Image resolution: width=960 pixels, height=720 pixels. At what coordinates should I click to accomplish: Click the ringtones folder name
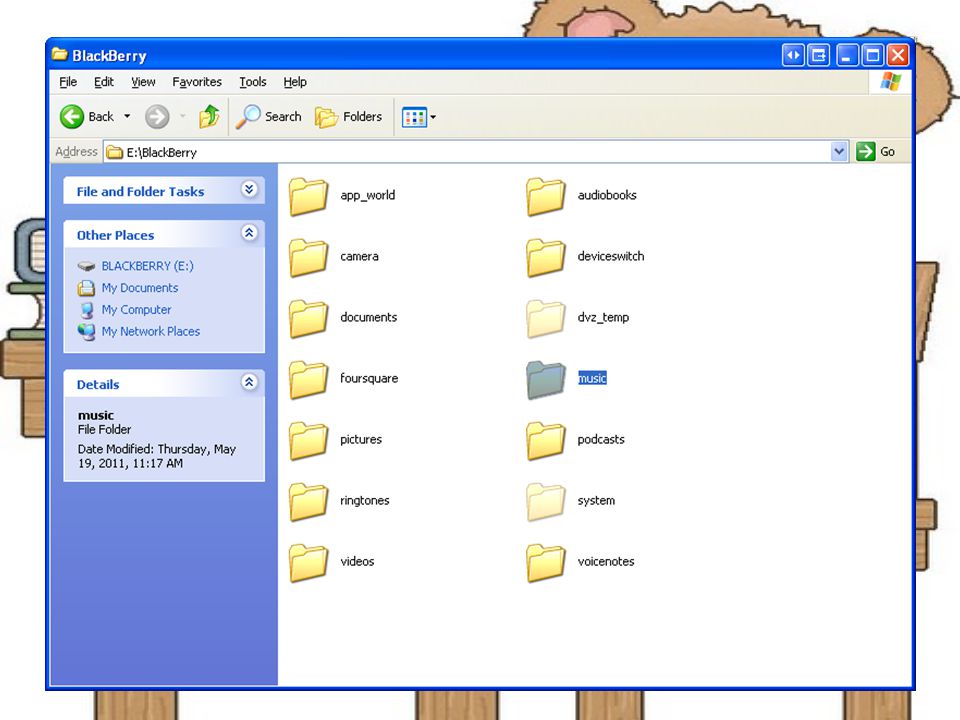(x=364, y=501)
